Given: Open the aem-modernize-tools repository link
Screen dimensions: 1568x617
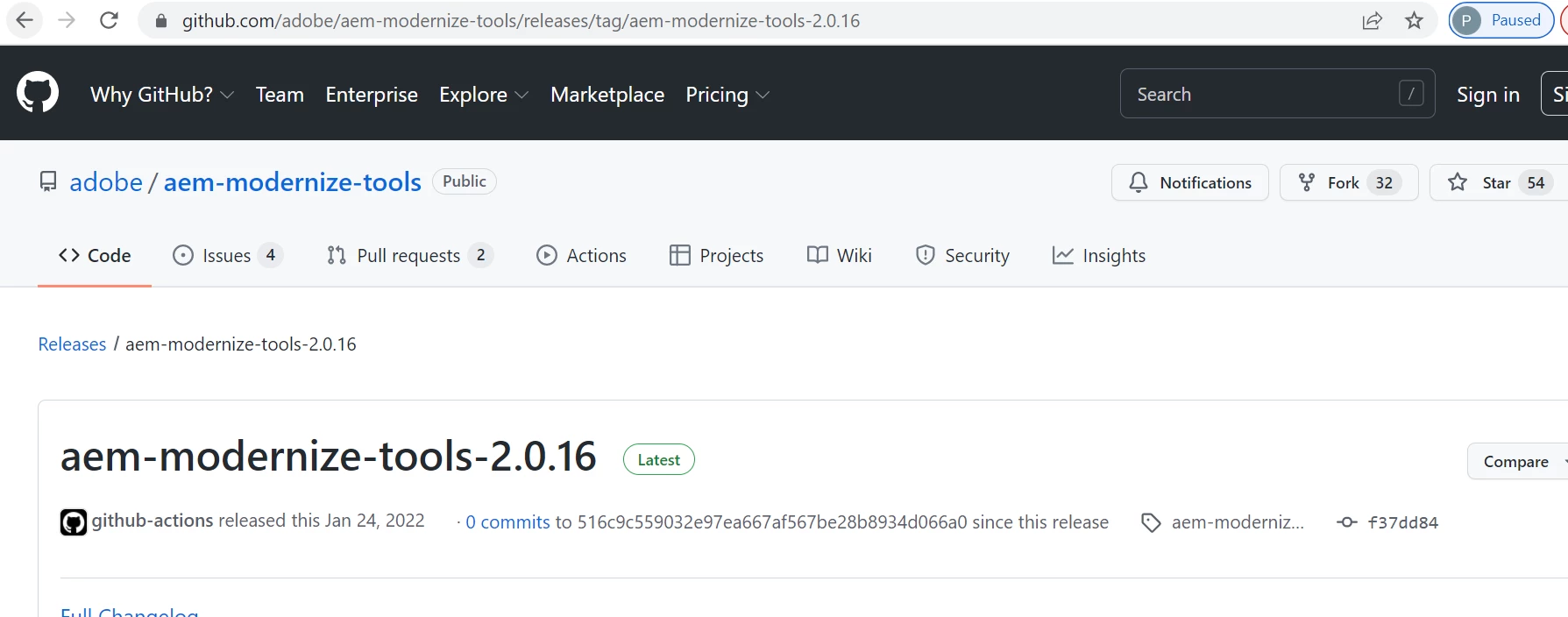Looking at the screenshot, I should coord(293,181).
